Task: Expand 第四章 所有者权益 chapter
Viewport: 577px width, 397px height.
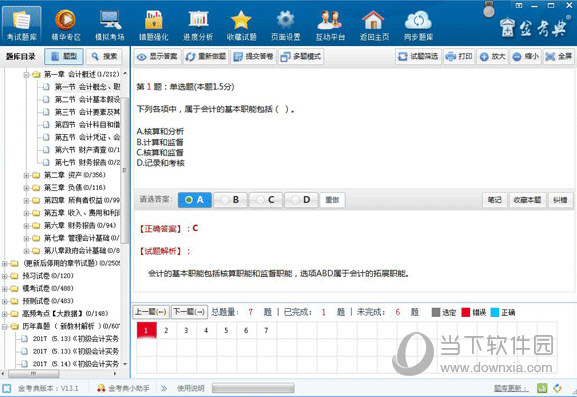Action: 26,201
